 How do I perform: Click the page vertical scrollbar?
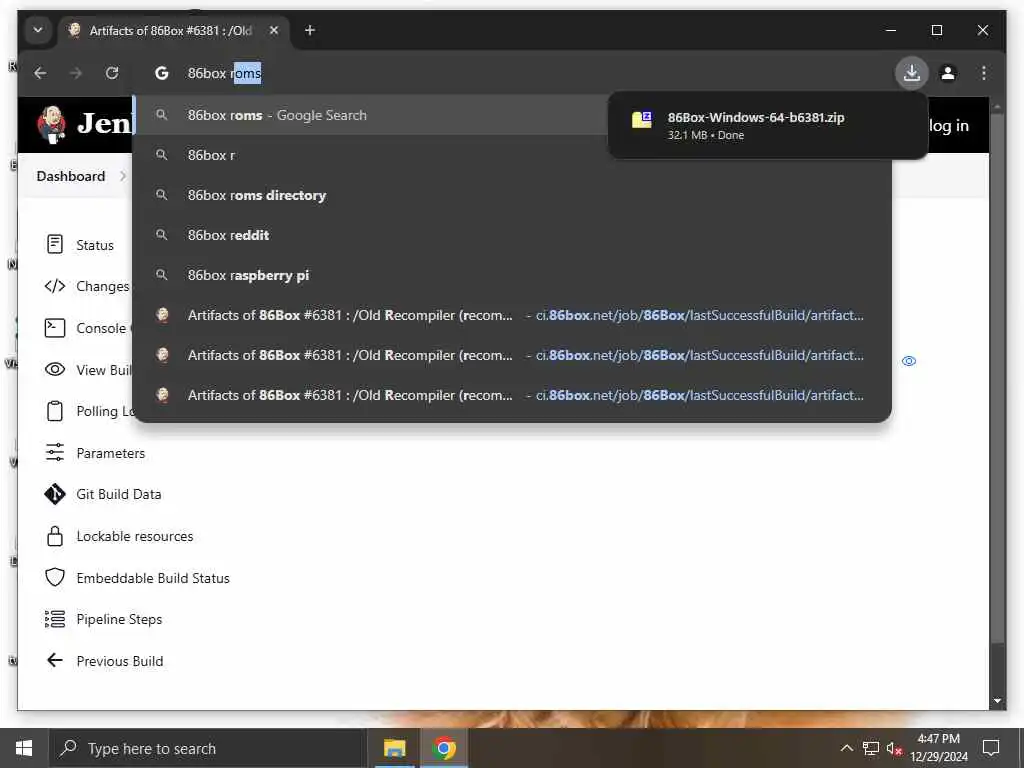(997, 379)
